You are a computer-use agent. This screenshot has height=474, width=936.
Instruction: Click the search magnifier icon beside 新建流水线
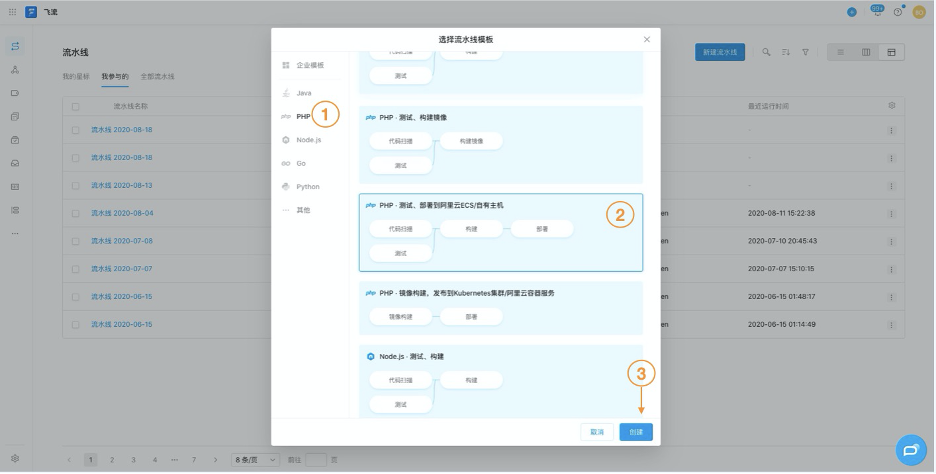pos(766,53)
